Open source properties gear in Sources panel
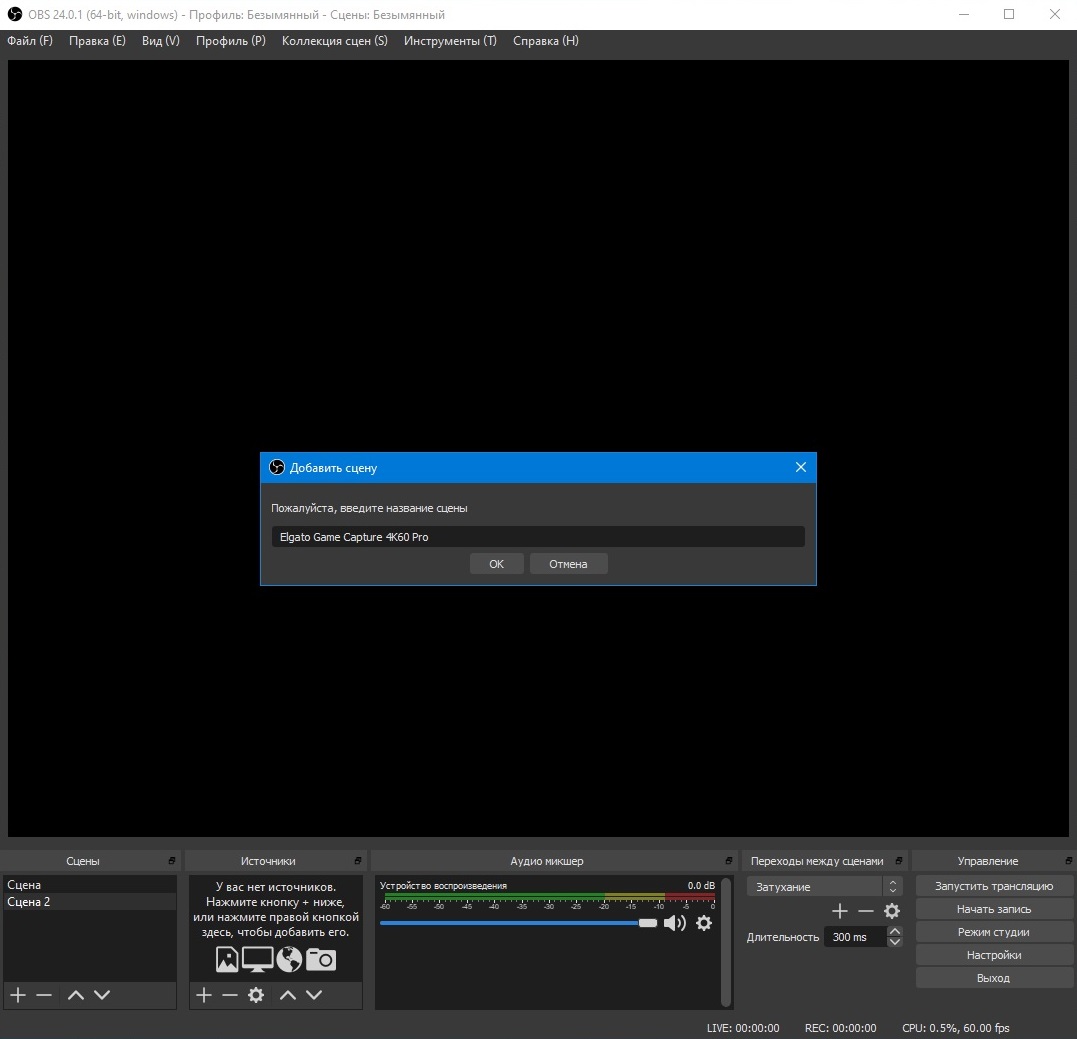1077x1039 pixels. 256,994
